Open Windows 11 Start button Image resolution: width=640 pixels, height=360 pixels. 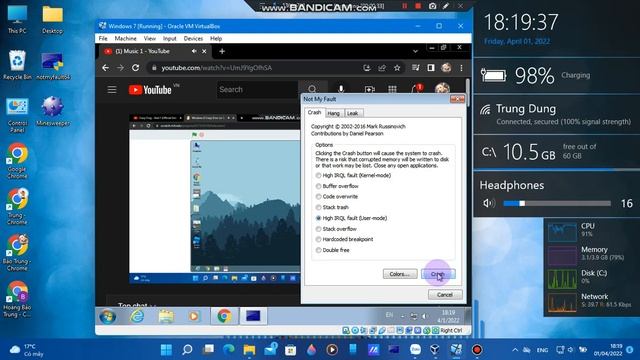click(166, 350)
